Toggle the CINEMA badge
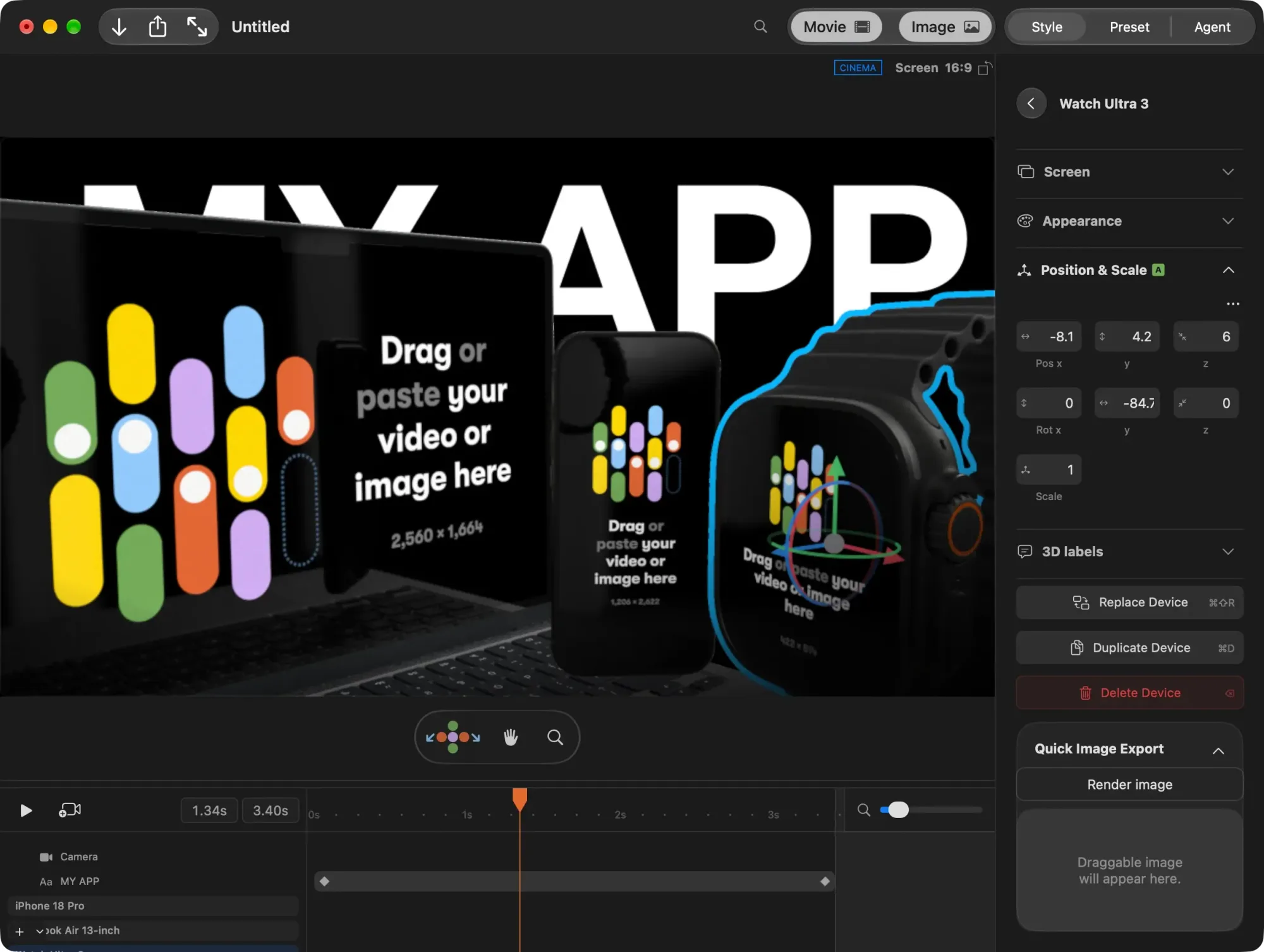1264x952 pixels. 858,68
